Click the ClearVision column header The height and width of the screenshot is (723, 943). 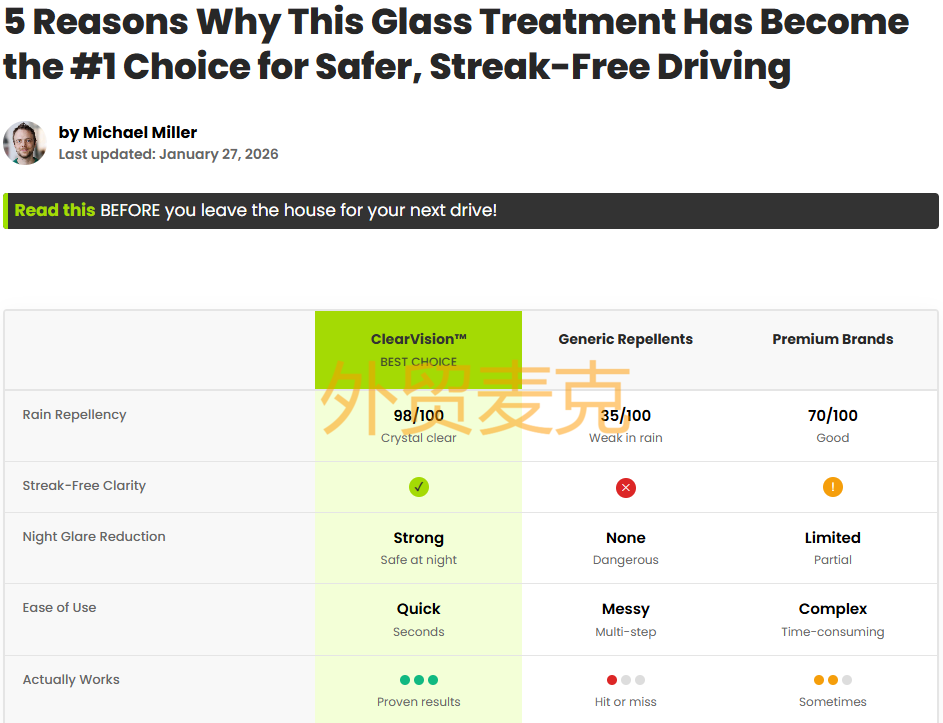(x=418, y=339)
